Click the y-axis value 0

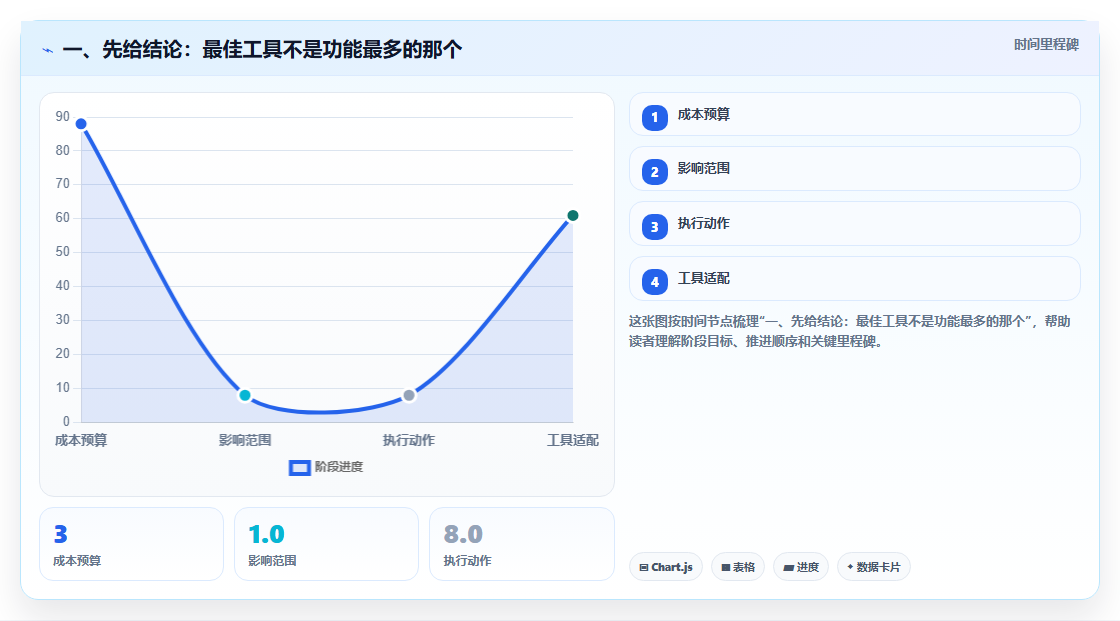click(66, 421)
